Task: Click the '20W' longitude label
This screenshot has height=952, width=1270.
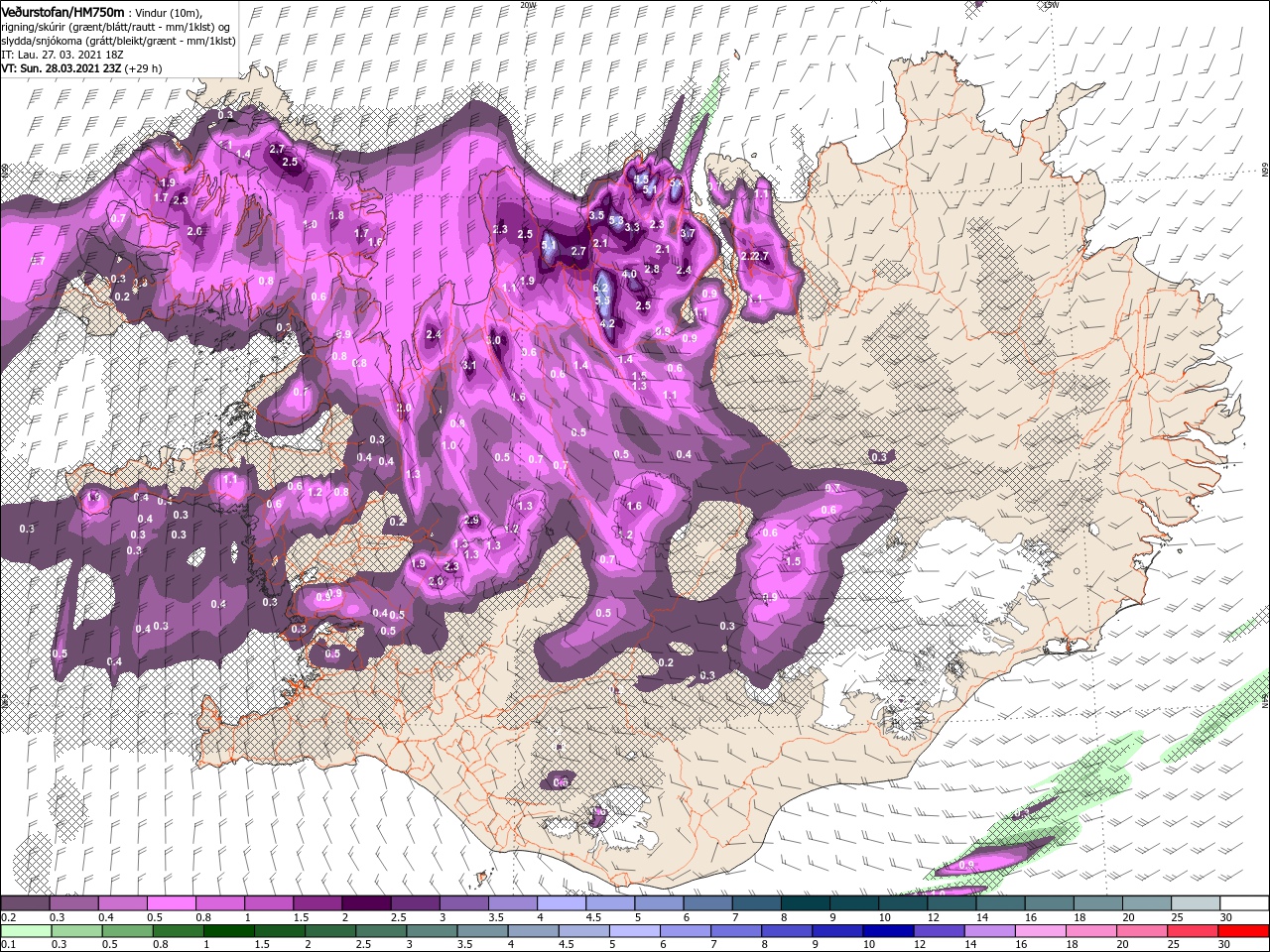Action: tap(527, 5)
